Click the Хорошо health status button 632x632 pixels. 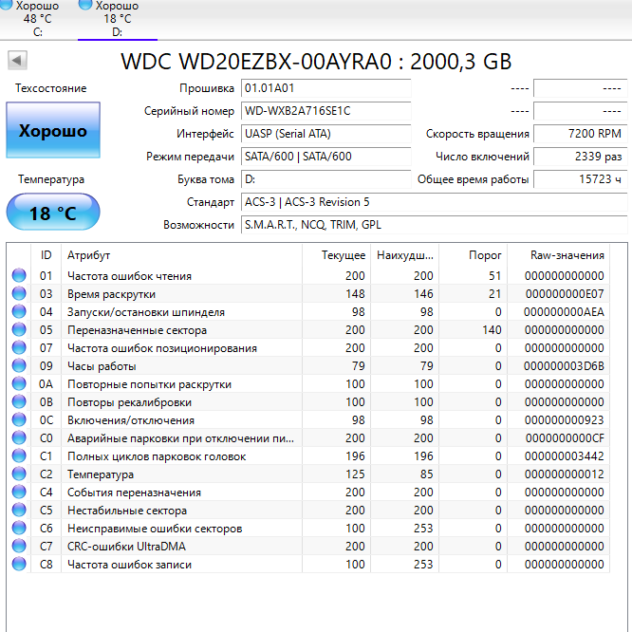[x=53, y=130]
